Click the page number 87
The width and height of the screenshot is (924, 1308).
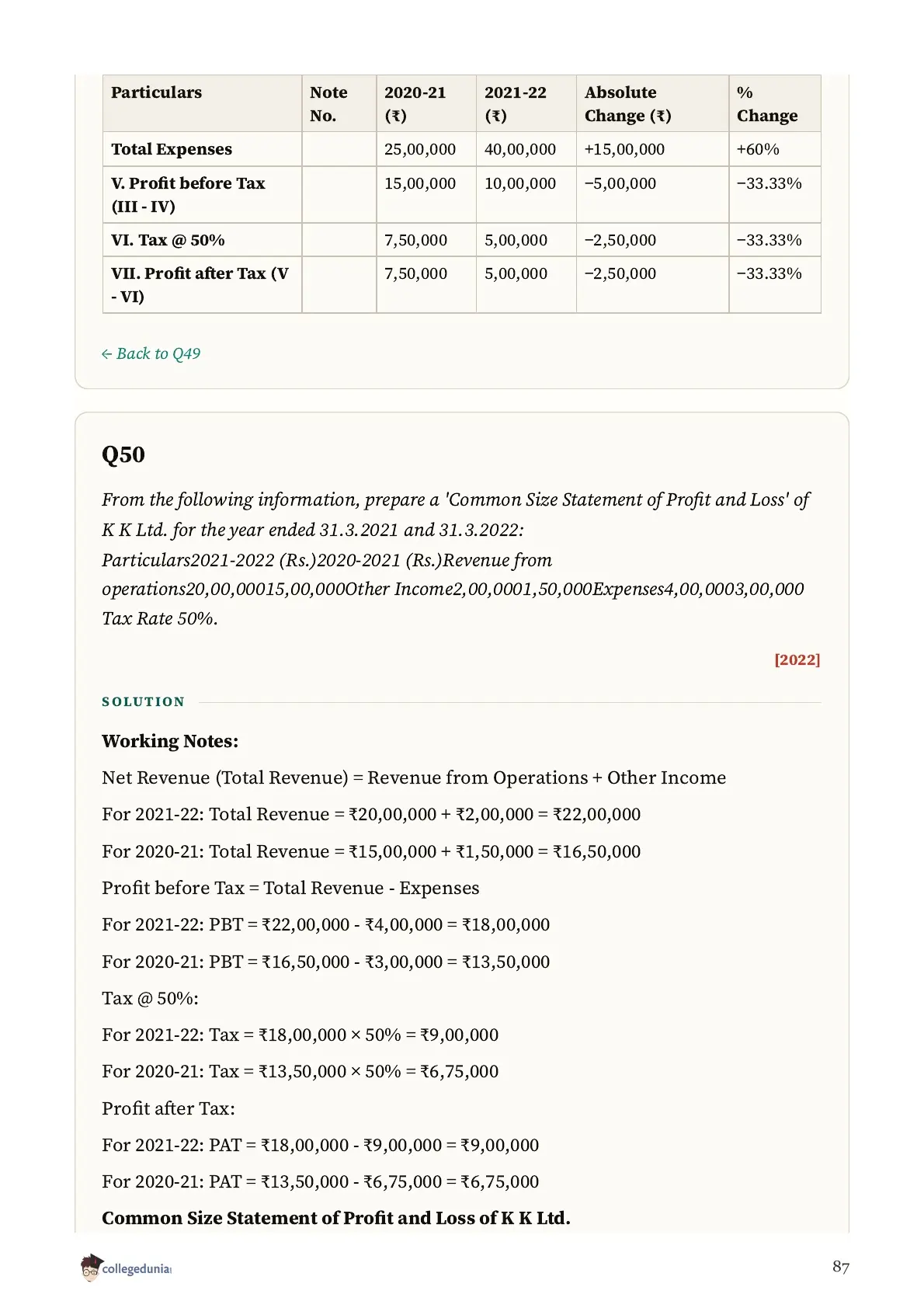[841, 1267]
